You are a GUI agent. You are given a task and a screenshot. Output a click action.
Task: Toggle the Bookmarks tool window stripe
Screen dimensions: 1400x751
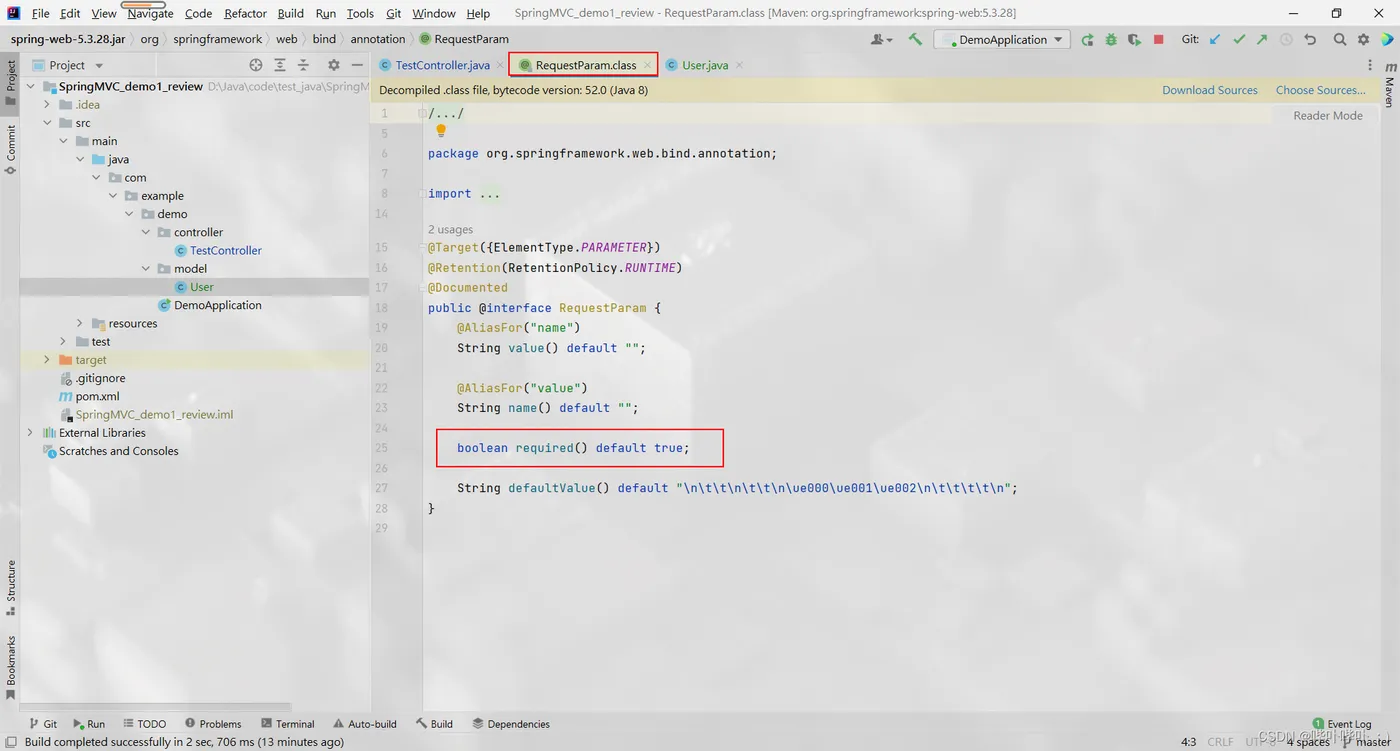coord(11,667)
